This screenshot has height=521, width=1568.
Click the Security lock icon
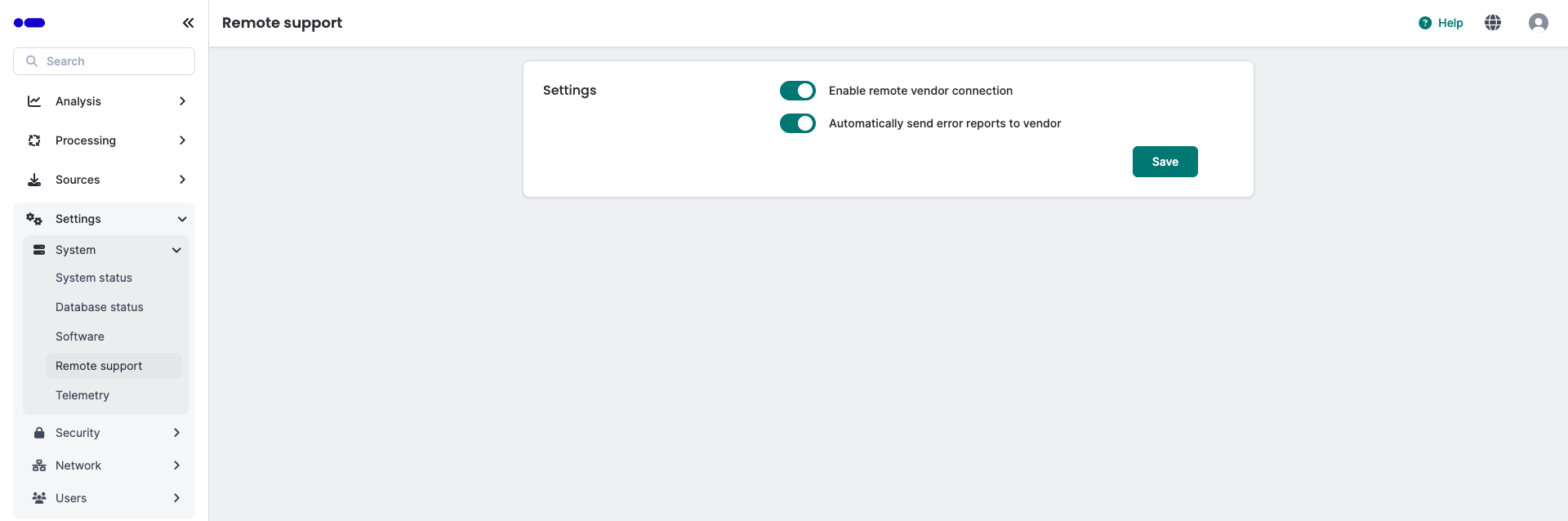pos(39,432)
